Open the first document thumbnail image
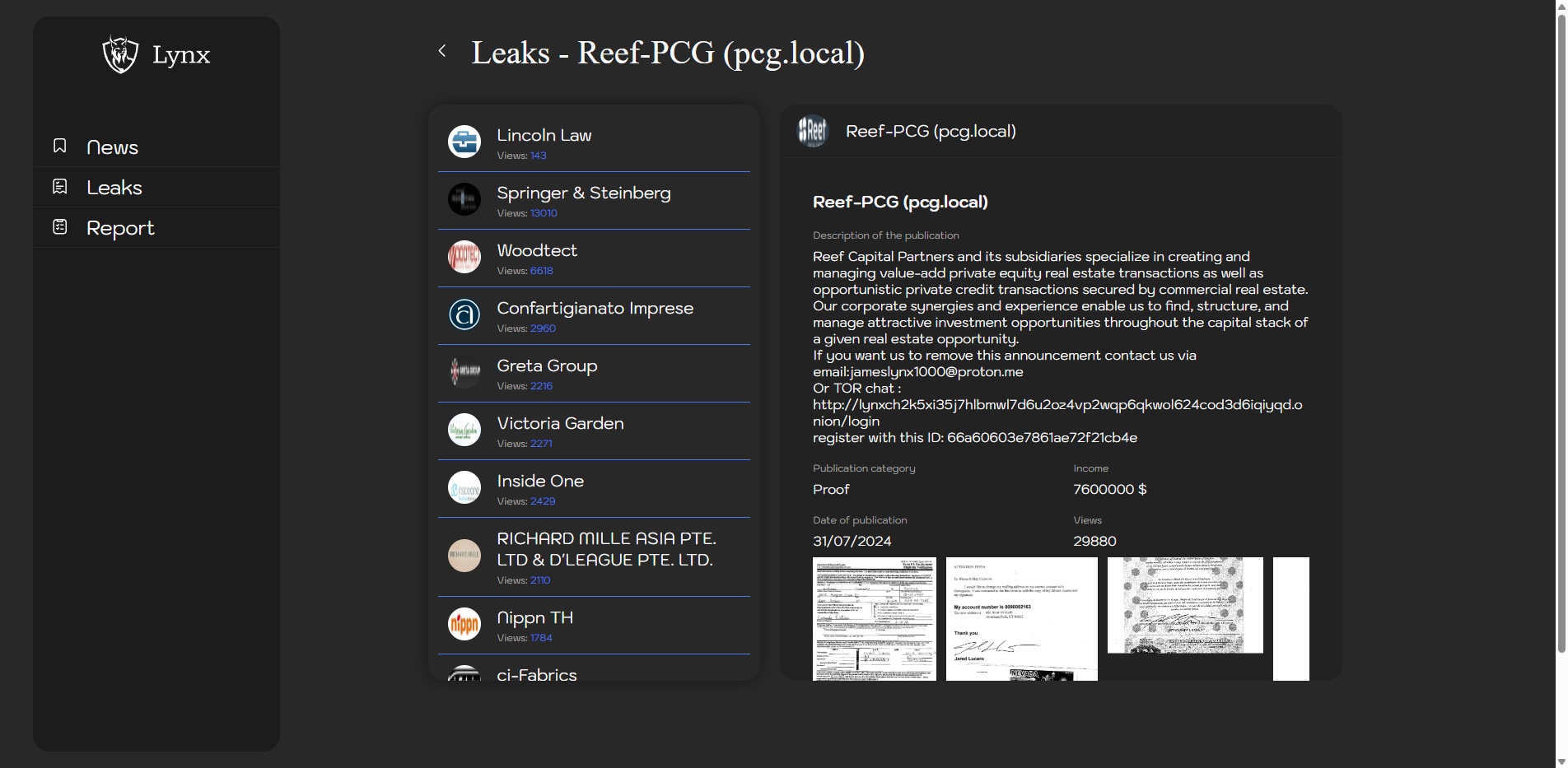Screen dimensions: 1568x768 pos(874,618)
